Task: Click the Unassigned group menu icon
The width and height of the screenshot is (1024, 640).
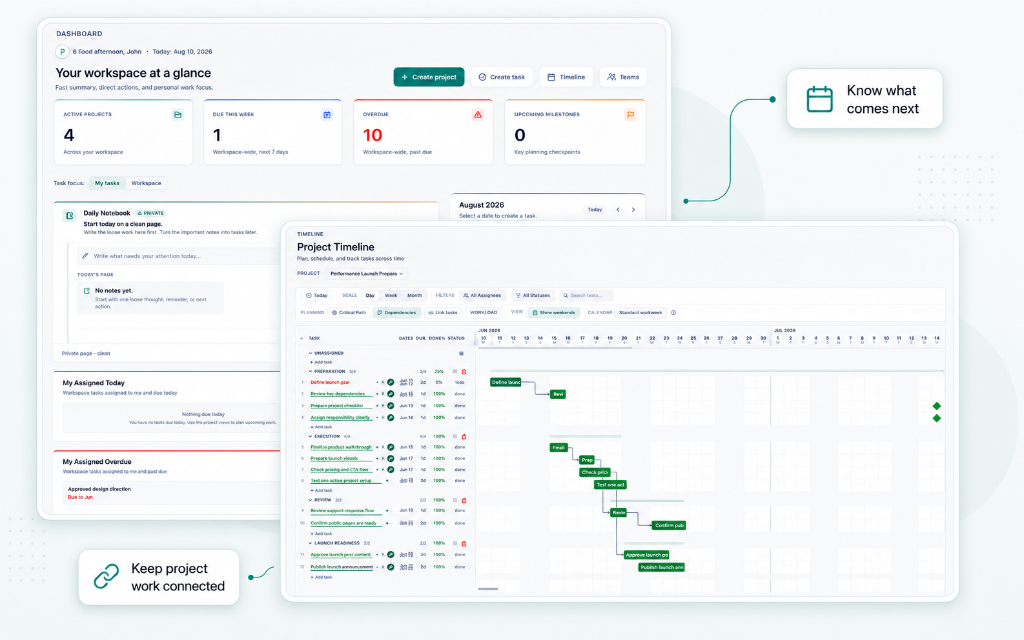Action: (x=461, y=353)
